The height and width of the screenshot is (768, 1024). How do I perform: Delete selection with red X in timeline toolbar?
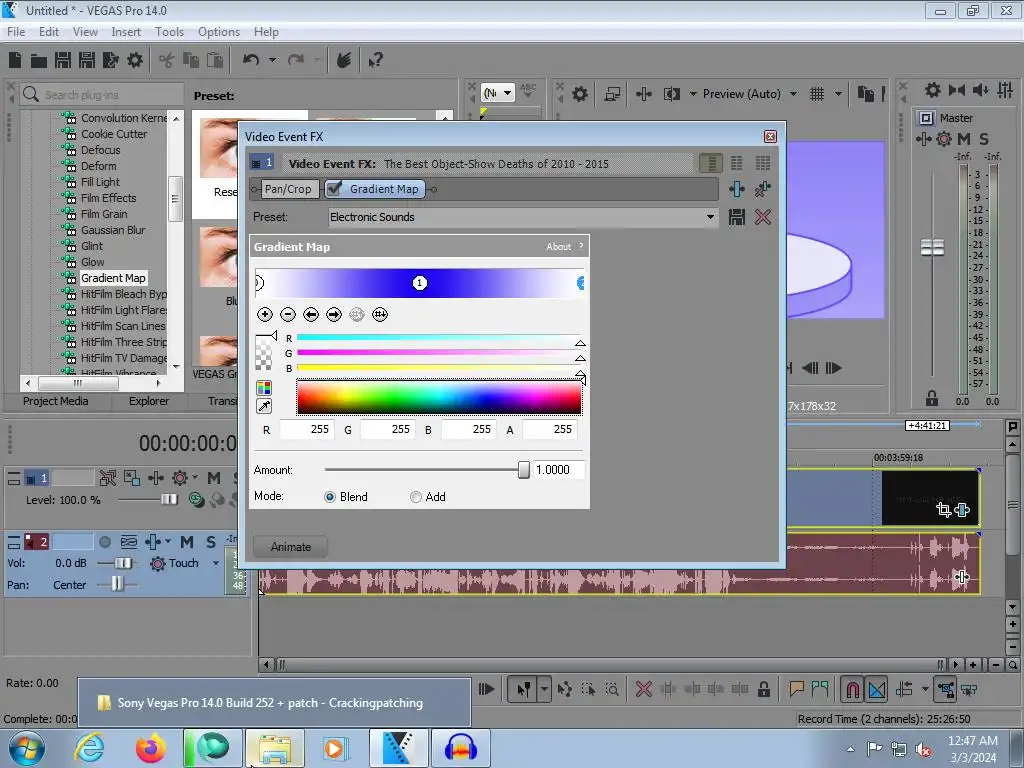[644, 689]
